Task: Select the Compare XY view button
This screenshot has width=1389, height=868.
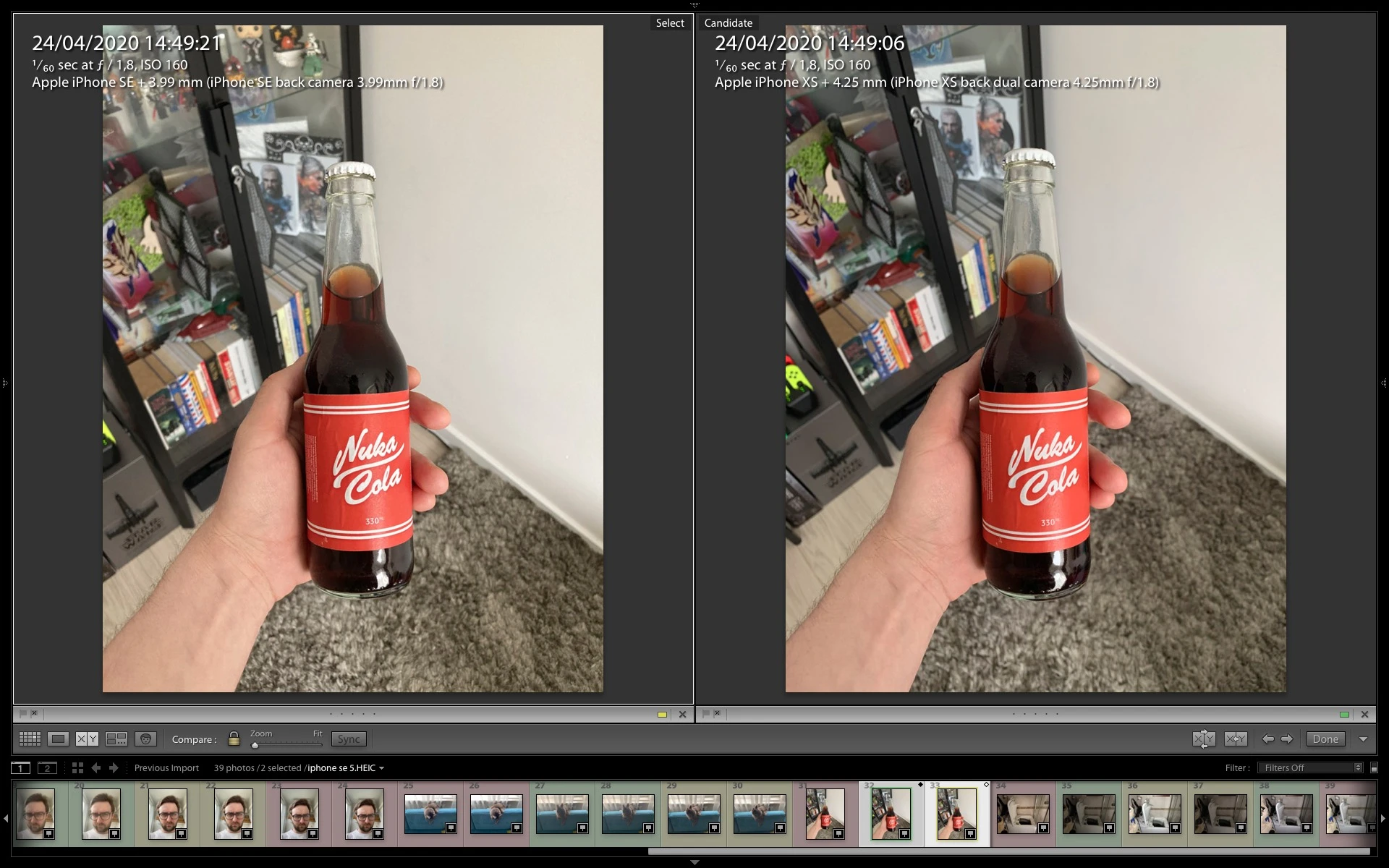Action: [87, 739]
